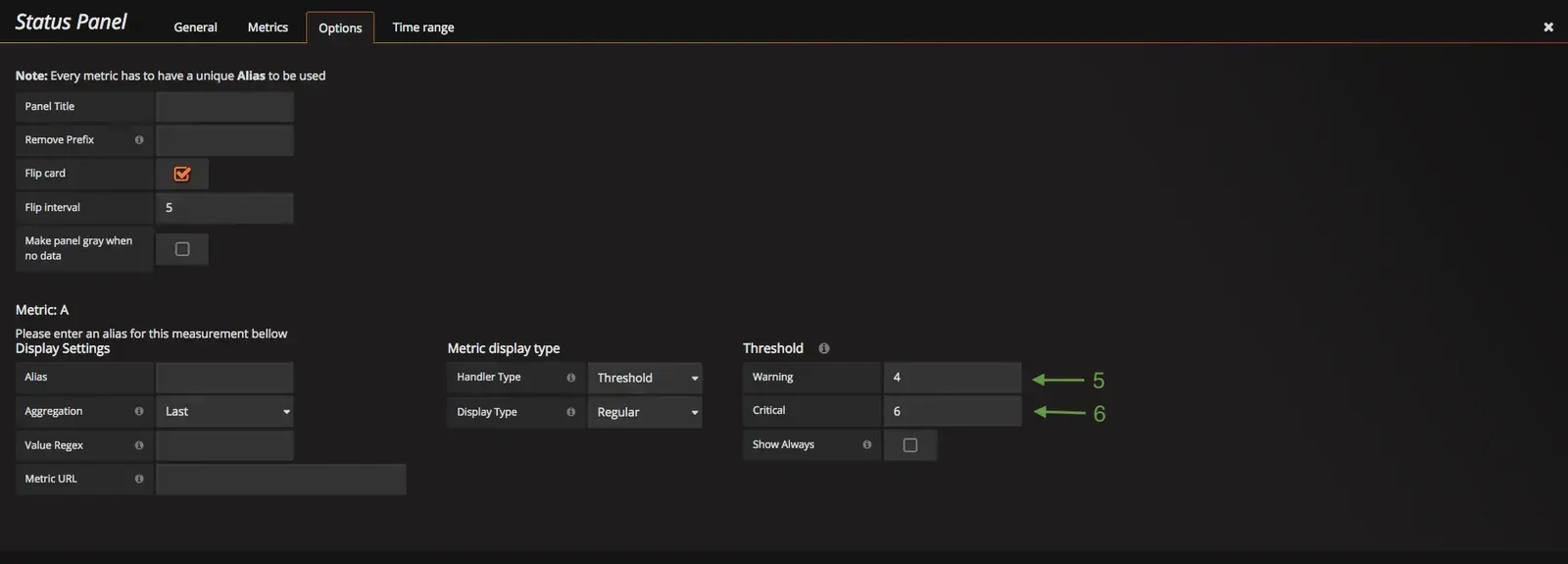
Task: Click the 'Please enter an alias' text
Action: 152,333
